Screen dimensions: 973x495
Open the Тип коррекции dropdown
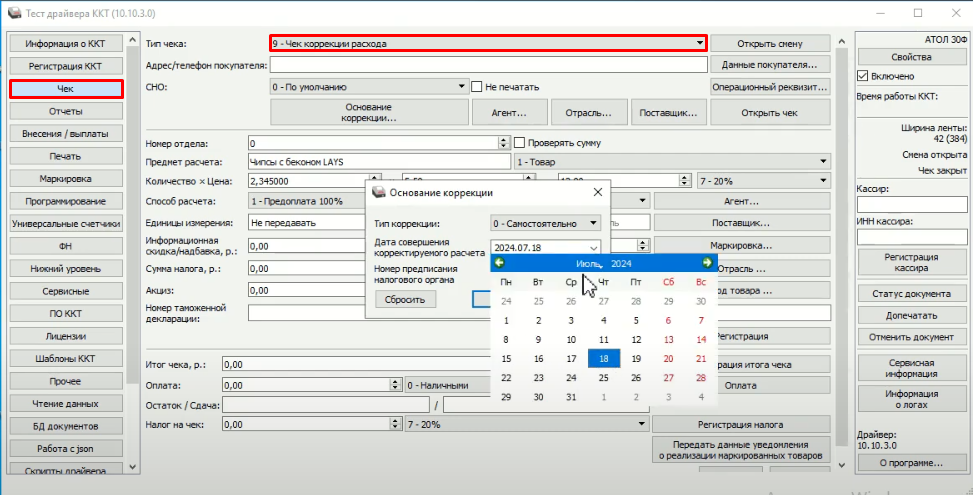pyautogui.click(x=594, y=223)
